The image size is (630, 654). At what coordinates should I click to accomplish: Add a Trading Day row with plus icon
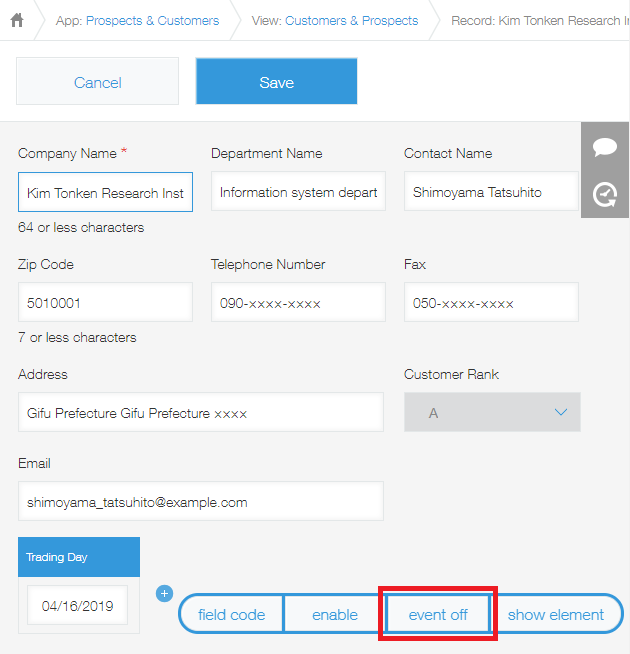point(164,593)
